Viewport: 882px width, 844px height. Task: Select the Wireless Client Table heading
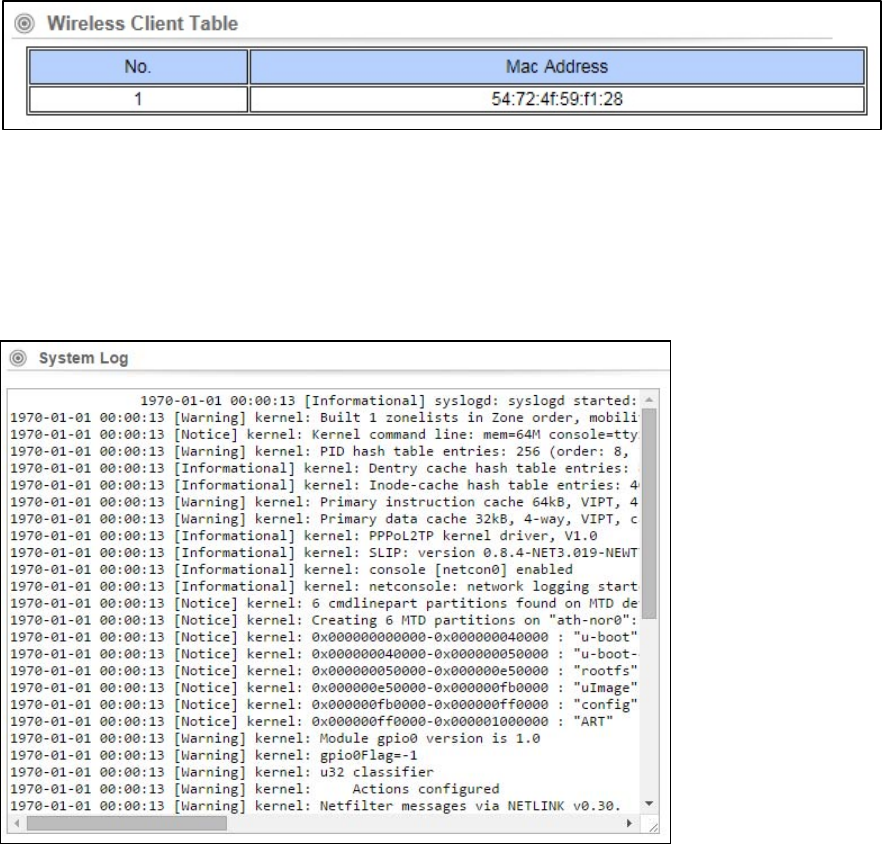click(142, 24)
